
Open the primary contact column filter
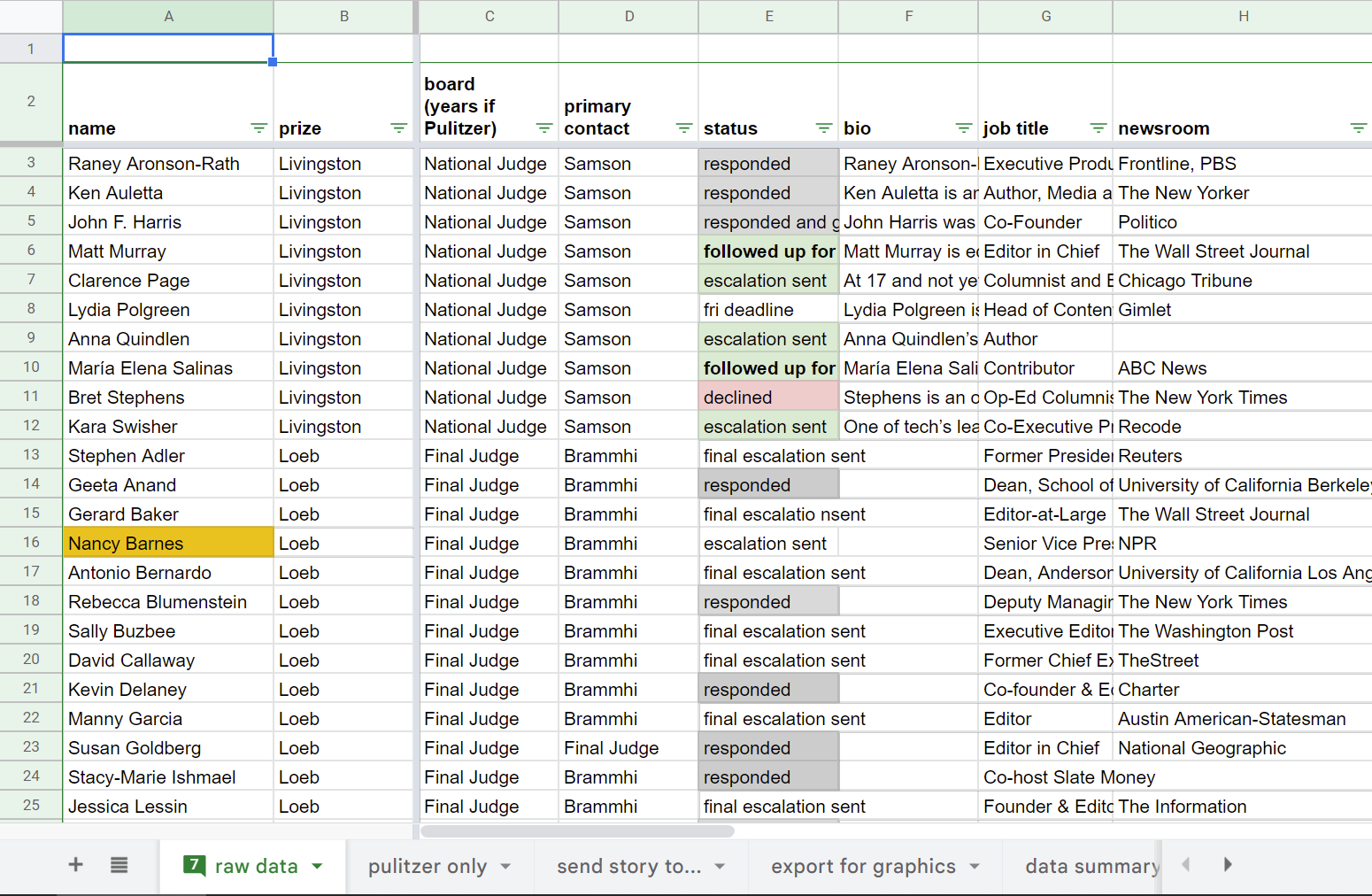[x=683, y=128]
